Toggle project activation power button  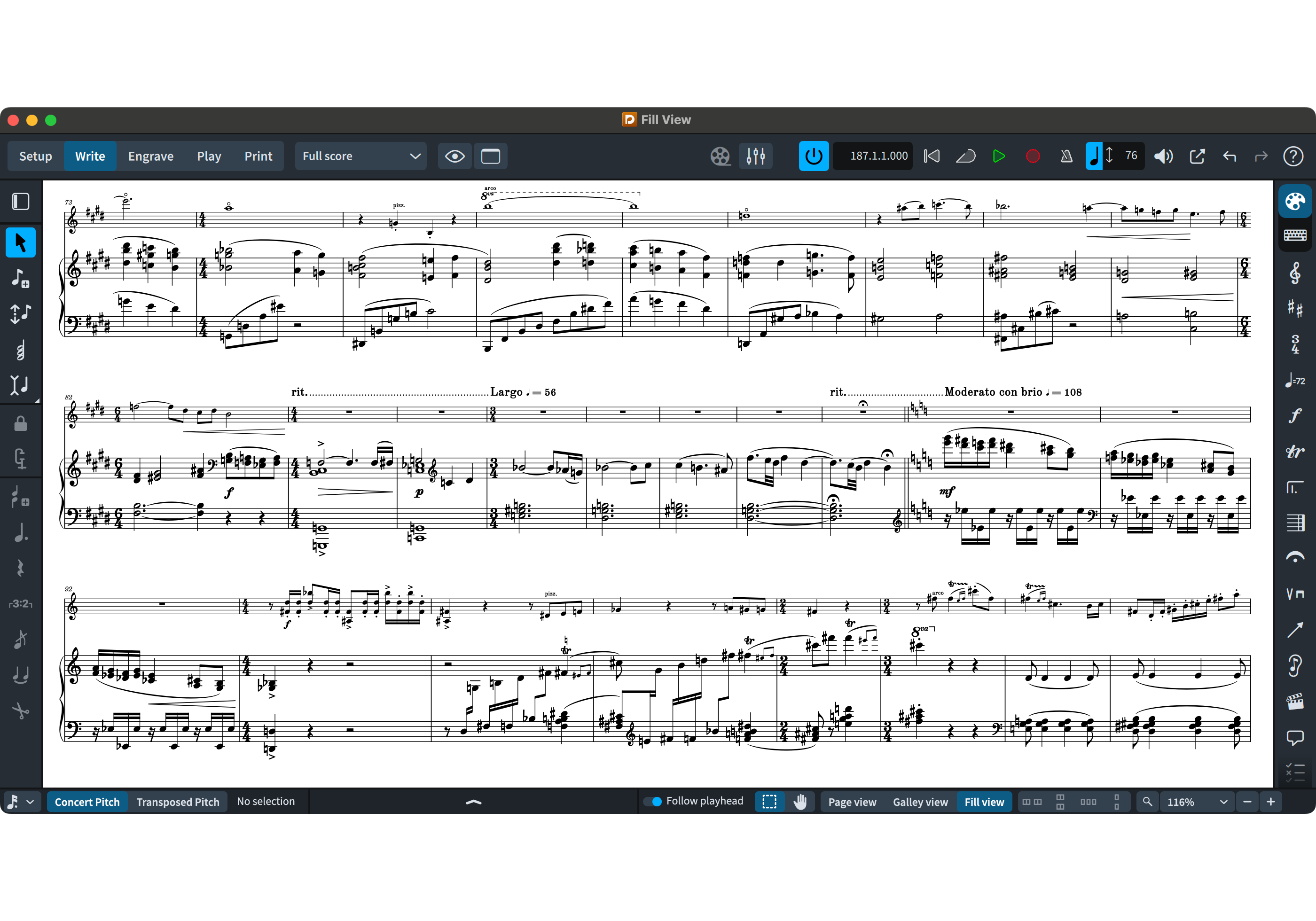814,156
